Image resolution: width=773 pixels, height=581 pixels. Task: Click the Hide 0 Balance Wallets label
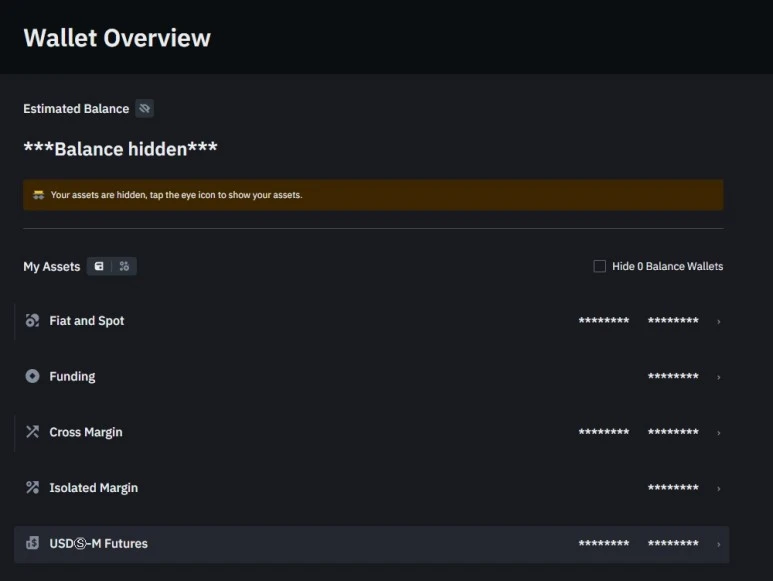tap(668, 266)
